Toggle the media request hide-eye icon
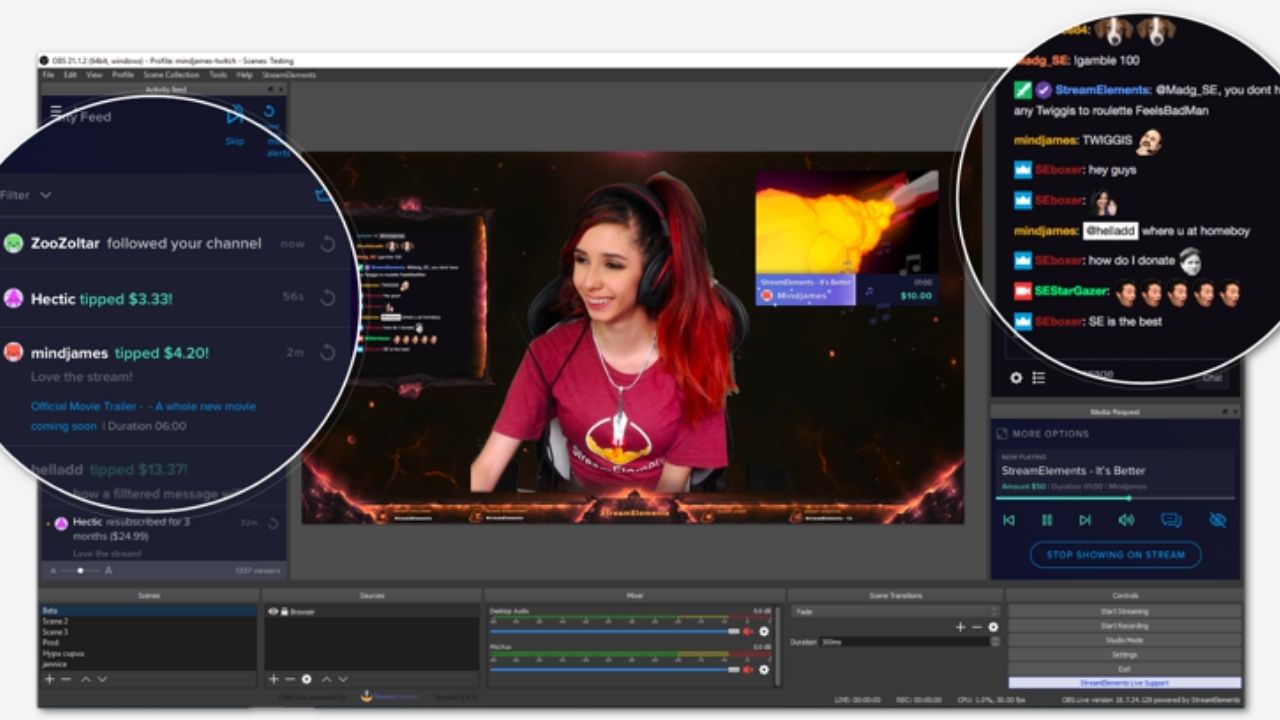 click(x=1217, y=520)
